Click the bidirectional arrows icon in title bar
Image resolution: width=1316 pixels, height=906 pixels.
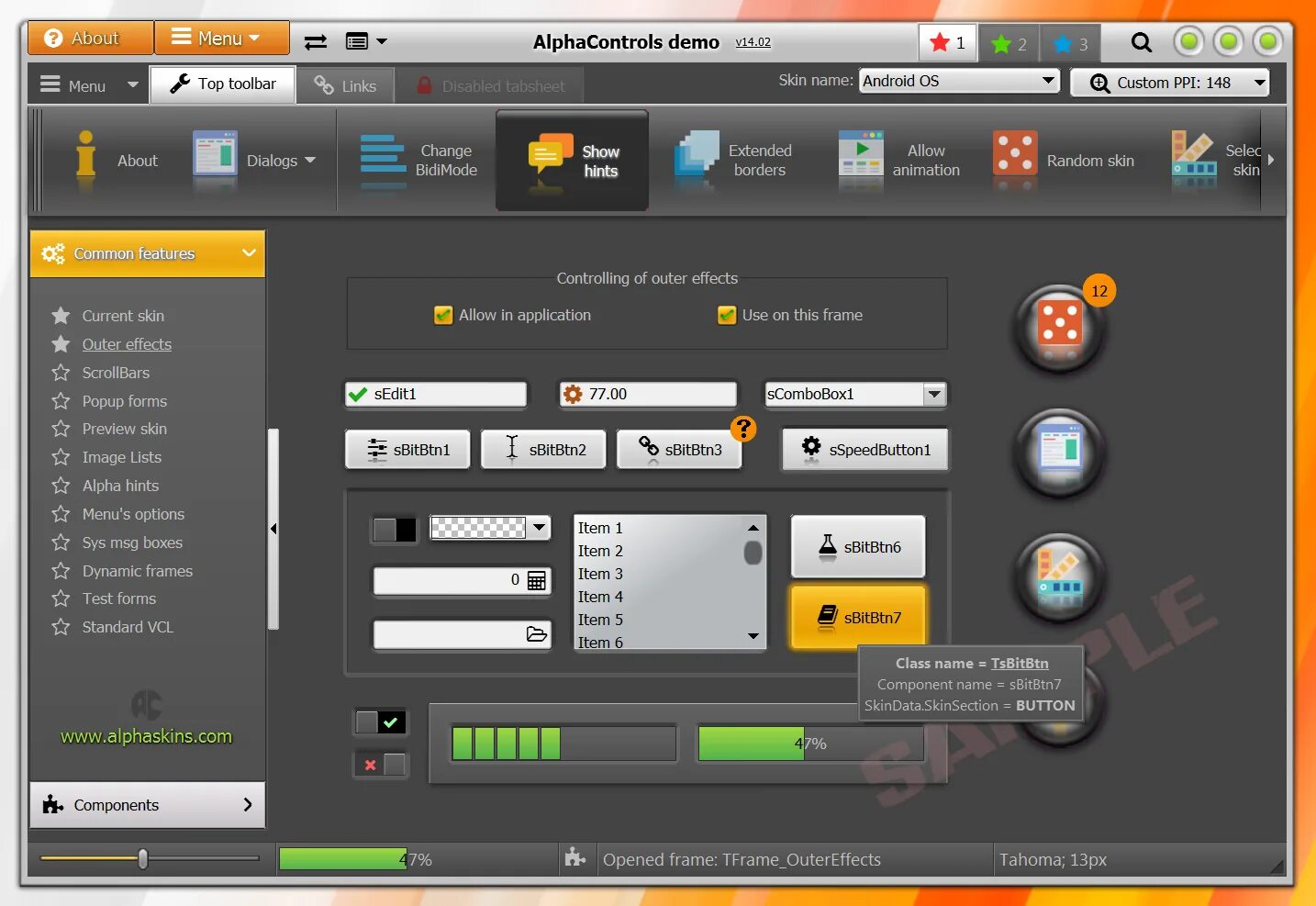tap(315, 41)
